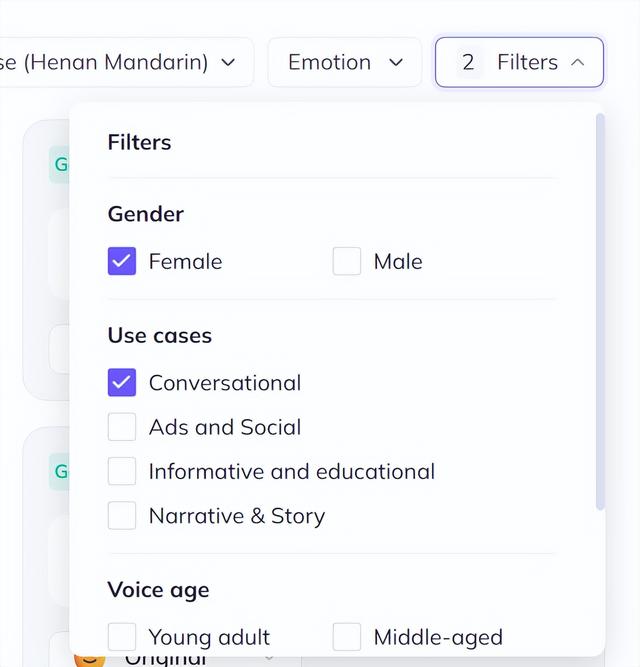Screen dimensions: 640x667
Task: Click the Conversational label text
Action: 225,383
